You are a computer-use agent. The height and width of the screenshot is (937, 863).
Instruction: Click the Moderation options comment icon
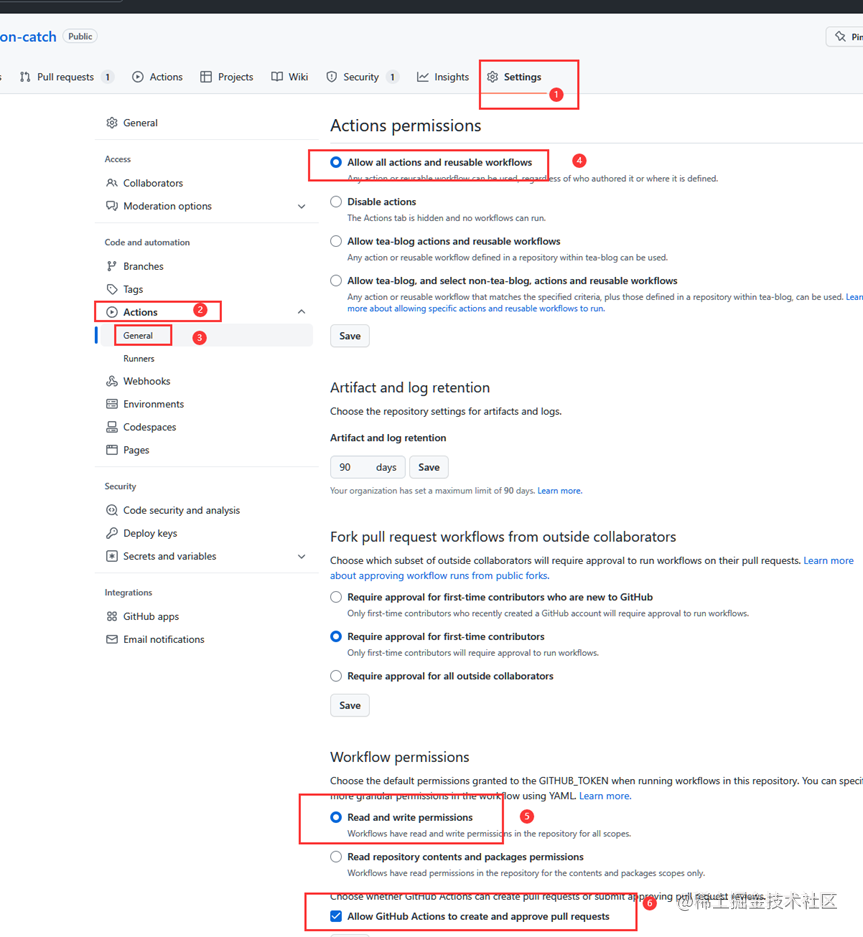pos(112,206)
